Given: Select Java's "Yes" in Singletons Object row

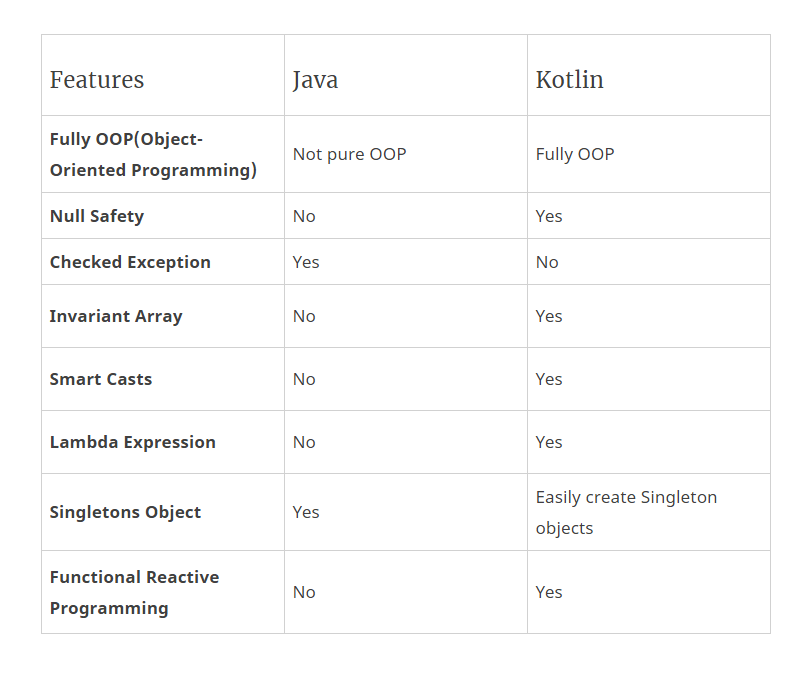Looking at the screenshot, I should [x=306, y=512].
